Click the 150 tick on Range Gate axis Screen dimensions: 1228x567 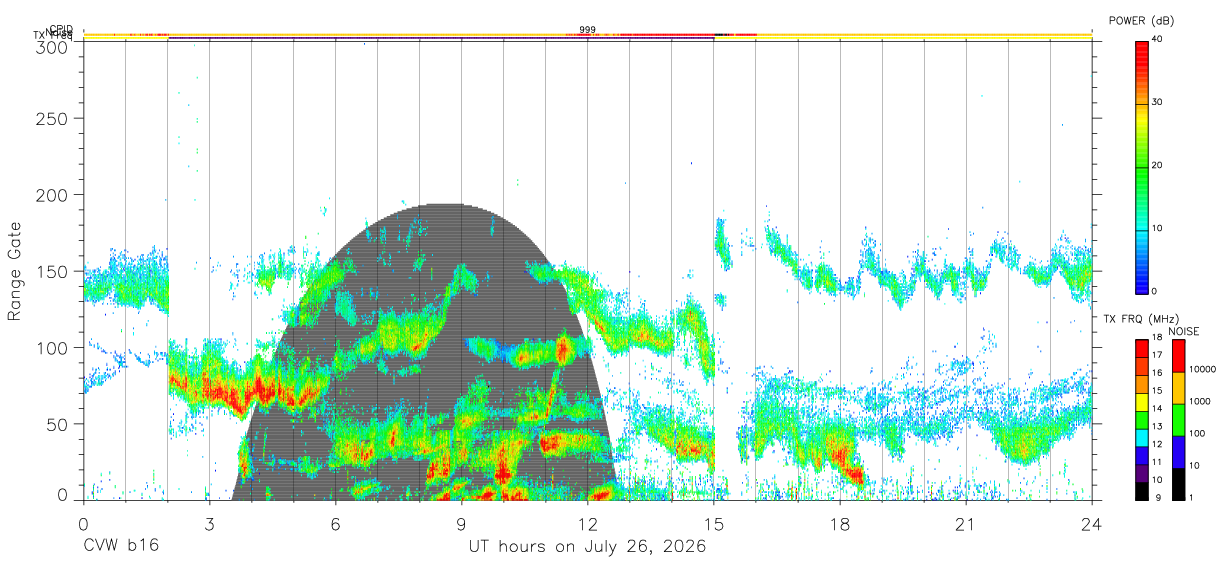click(x=54, y=271)
